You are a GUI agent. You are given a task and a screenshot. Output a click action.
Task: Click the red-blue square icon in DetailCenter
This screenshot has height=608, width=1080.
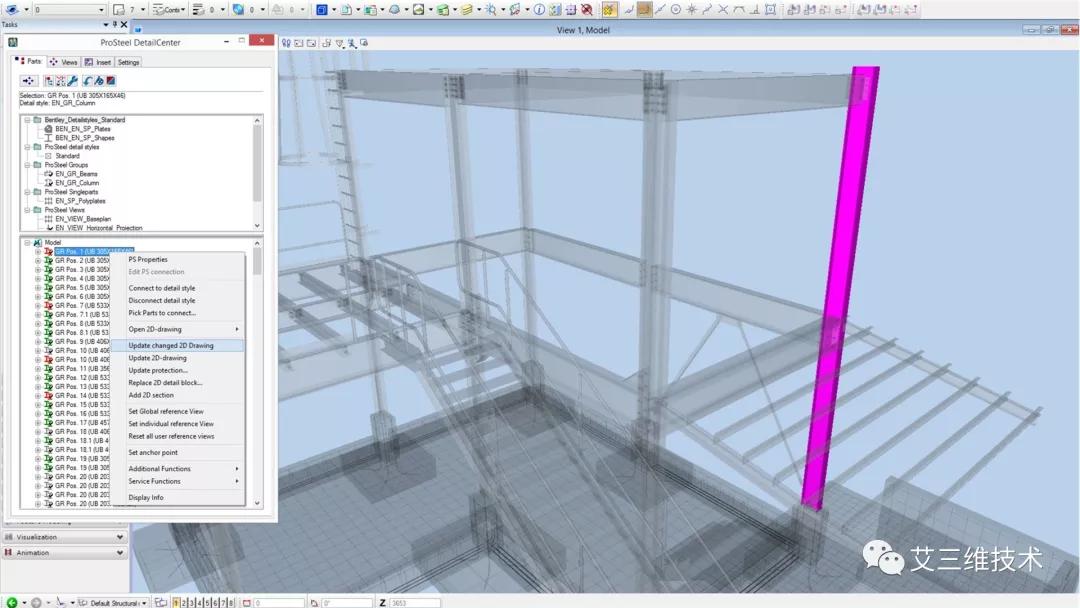click(110, 81)
